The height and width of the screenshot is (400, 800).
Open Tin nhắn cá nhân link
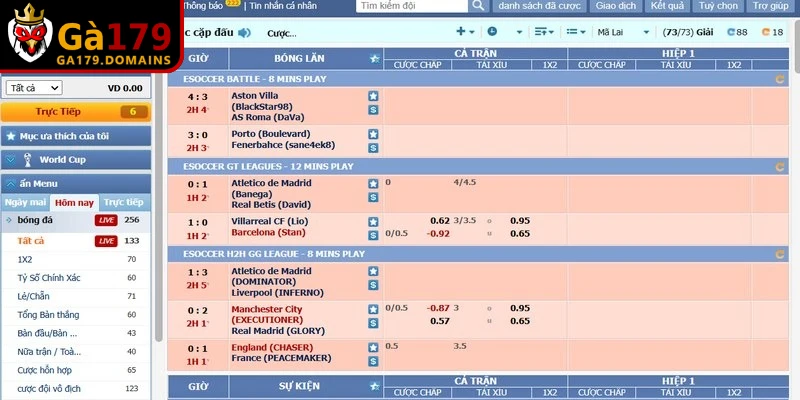click(x=283, y=6)
